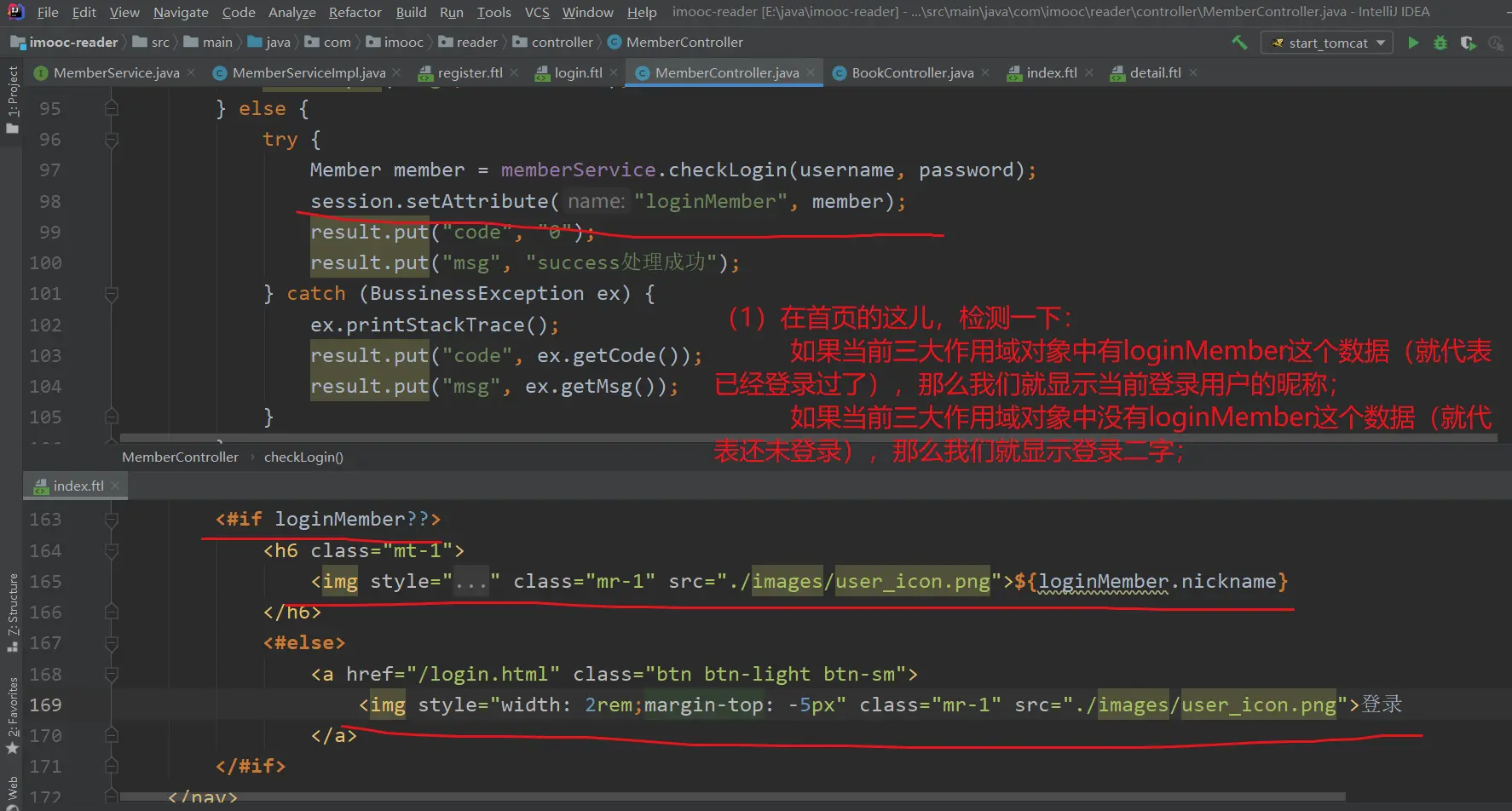Collapse the #if loginMember block at line 163
Image resolution: width=1512 pixels, height=811 pixels.
111,520
